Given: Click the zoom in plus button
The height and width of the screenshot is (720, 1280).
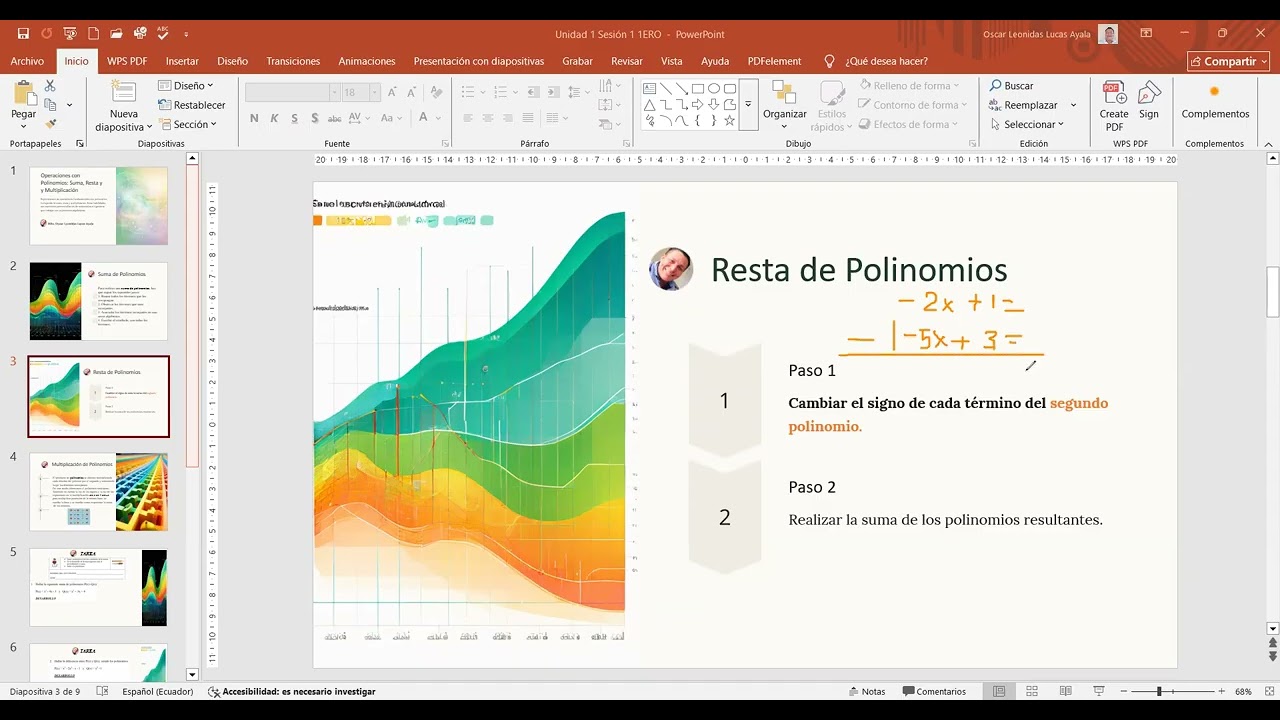Looking at the screenshot, I should [x=1222, y=691].
